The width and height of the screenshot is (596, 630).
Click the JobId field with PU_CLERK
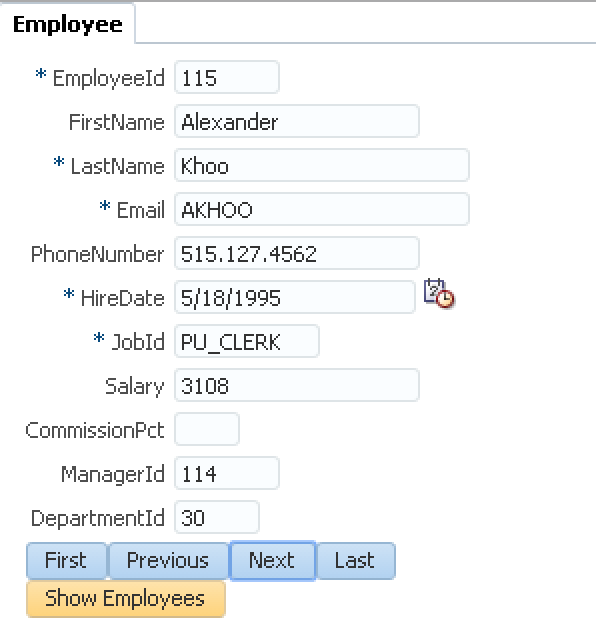pos(247,341)
